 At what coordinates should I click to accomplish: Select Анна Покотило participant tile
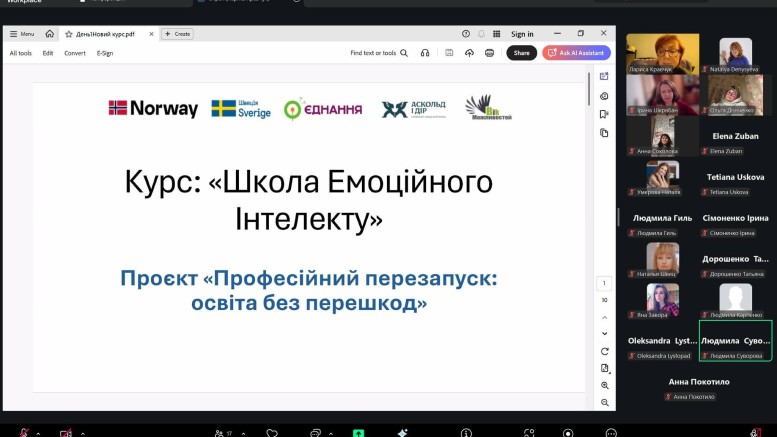pyautogui.click(x=699, y=382)
